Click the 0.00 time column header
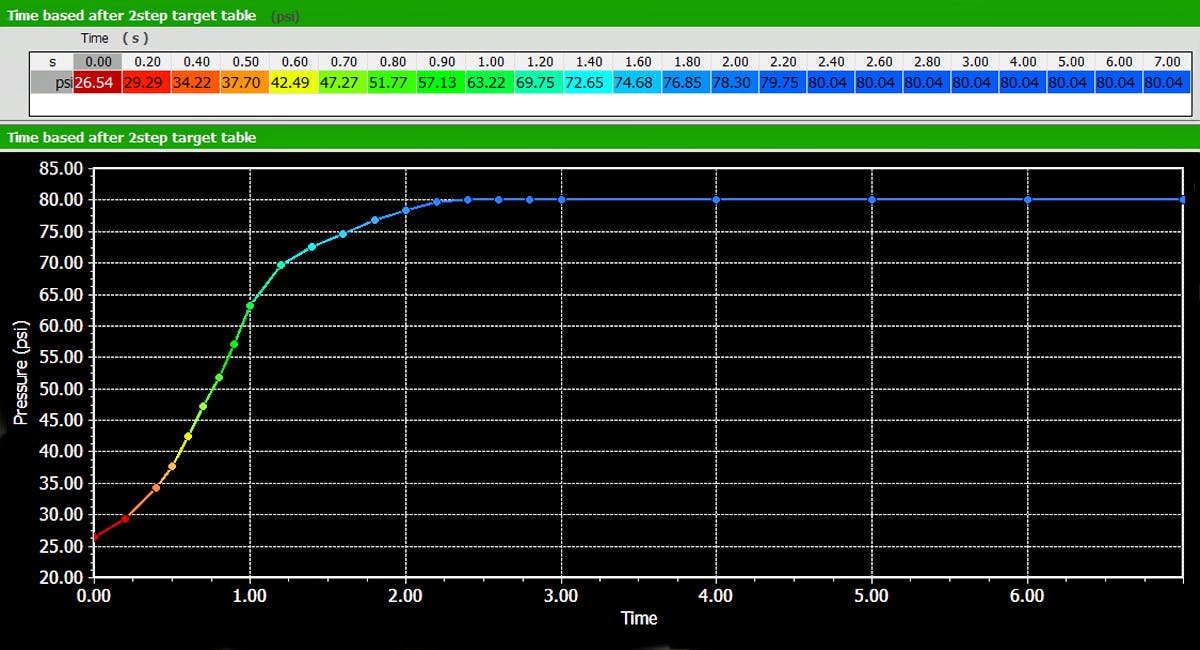The image size is (1200, 650). coord(97,62)
